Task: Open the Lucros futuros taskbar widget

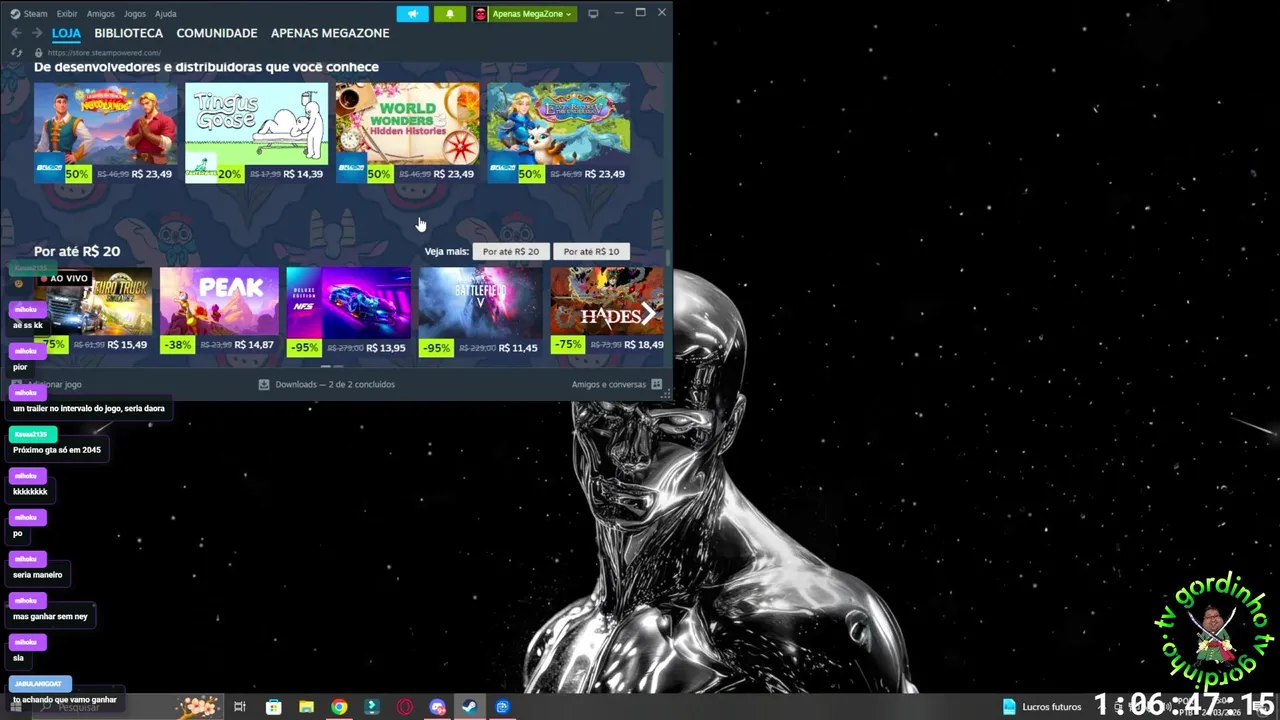Action: [x=1042, y=707]
